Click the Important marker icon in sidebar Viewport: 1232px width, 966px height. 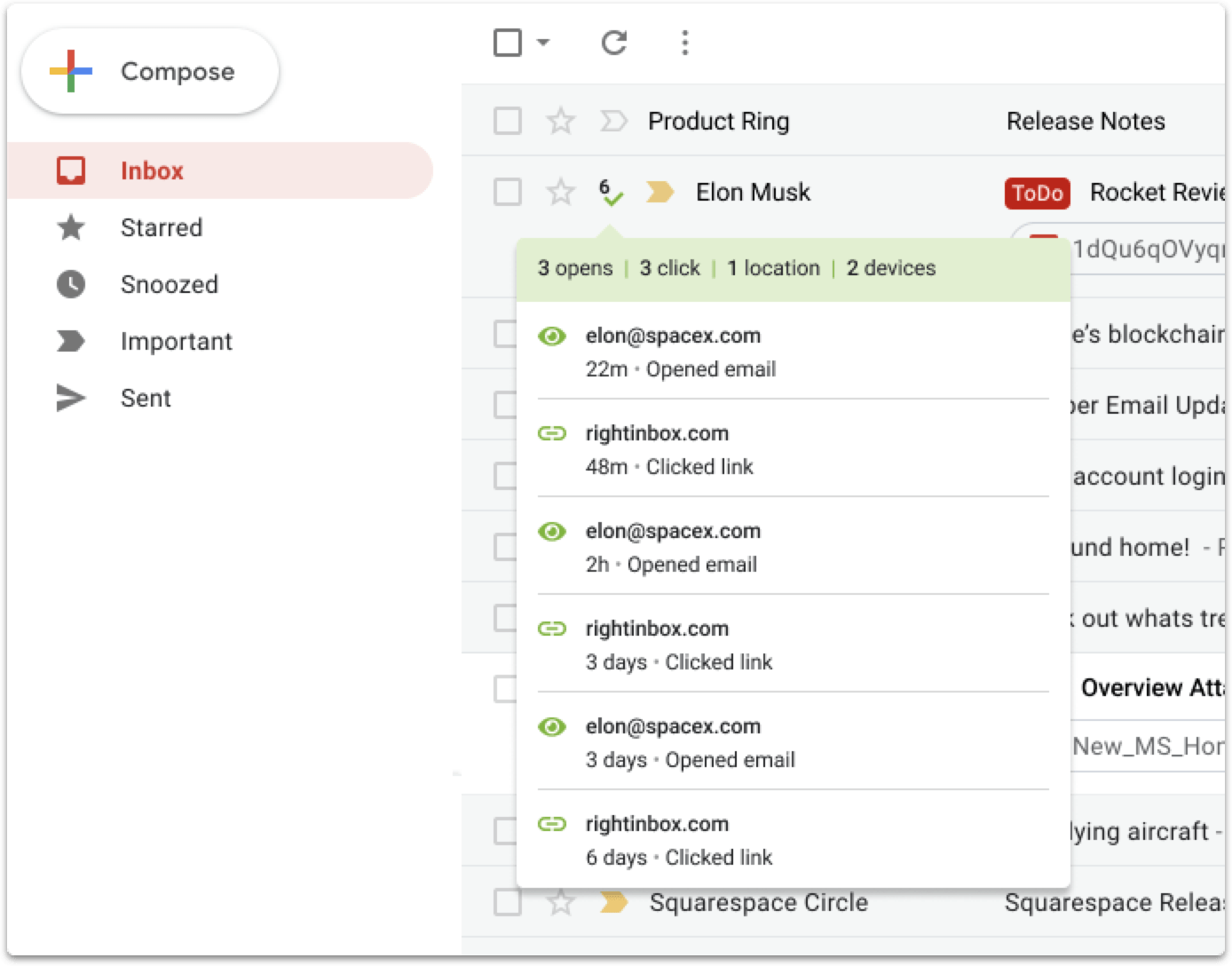click(x=71, y=341)
